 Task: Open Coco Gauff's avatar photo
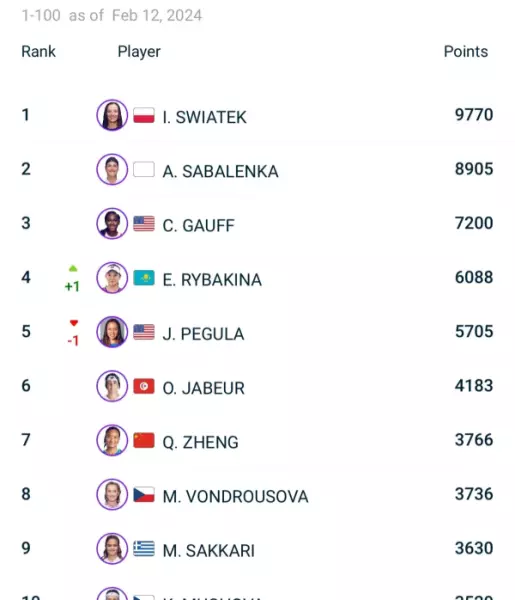112,223
